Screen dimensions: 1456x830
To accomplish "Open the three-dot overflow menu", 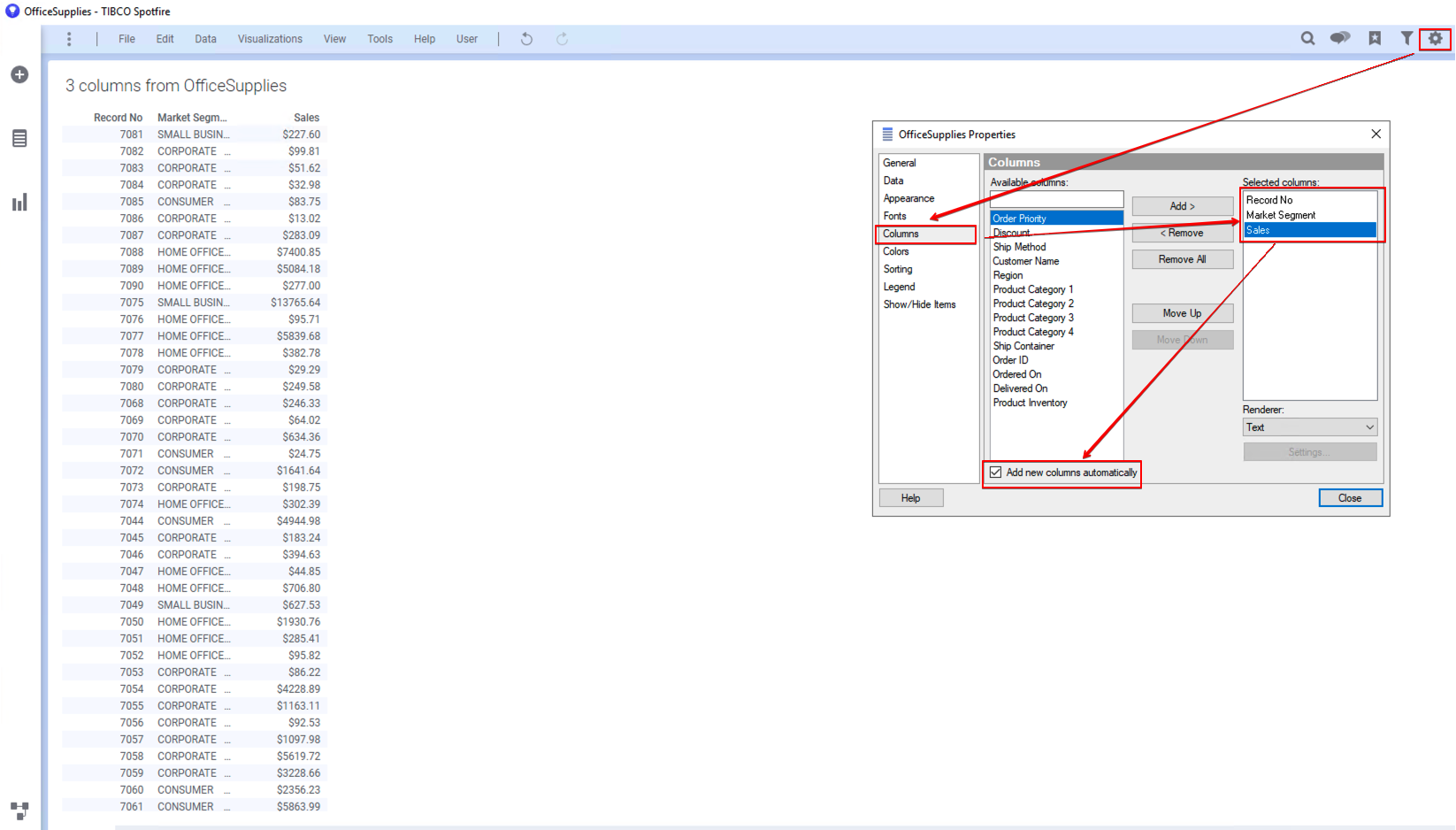I will coord(69,39).
